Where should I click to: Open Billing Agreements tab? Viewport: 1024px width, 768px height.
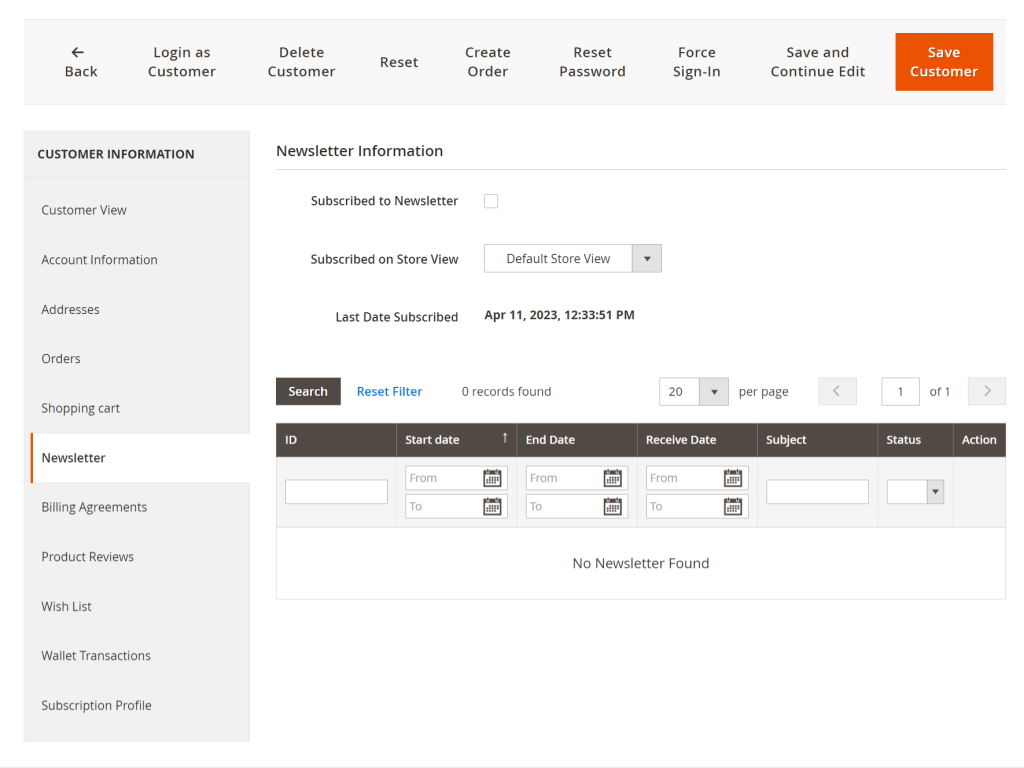(94, 507)
